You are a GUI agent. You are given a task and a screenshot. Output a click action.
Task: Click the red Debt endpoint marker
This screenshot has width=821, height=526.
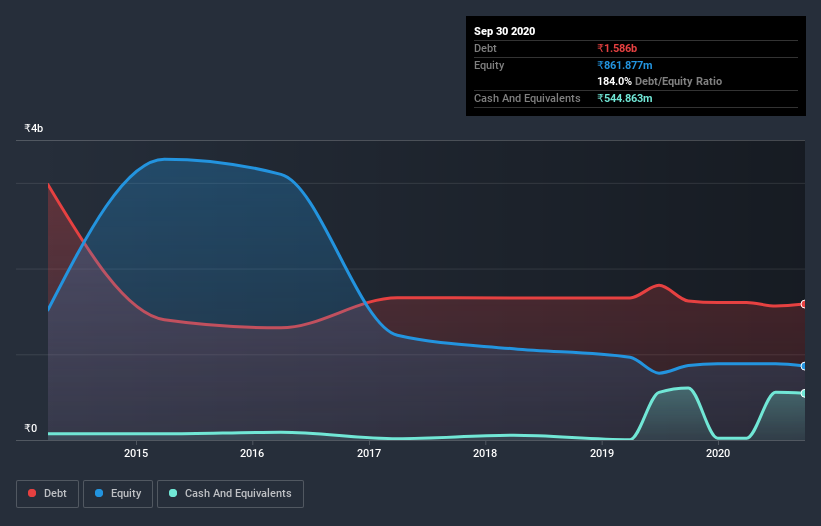(x=804, y=304)
